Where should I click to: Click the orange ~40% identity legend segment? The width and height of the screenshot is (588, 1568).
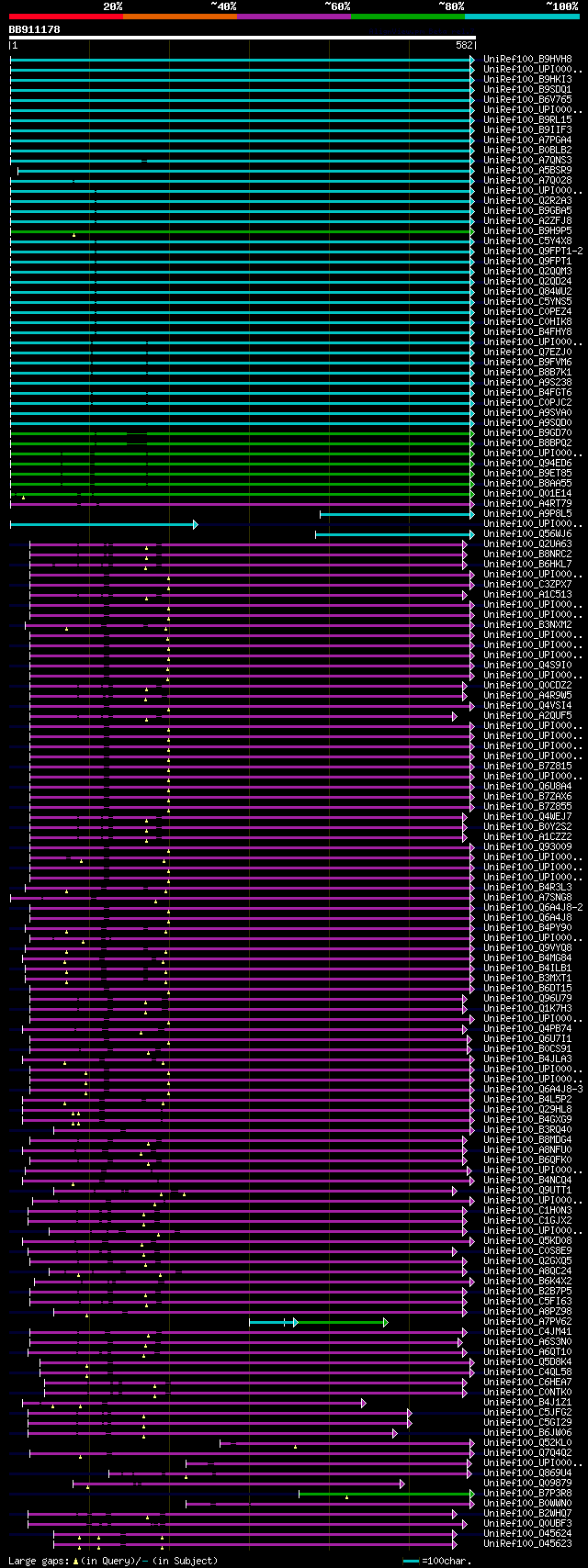coord(180,16)
